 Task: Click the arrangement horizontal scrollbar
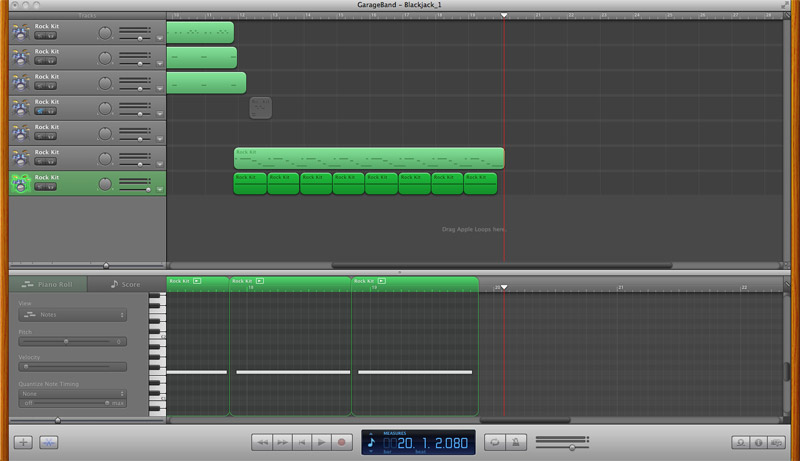coord(502,265)
